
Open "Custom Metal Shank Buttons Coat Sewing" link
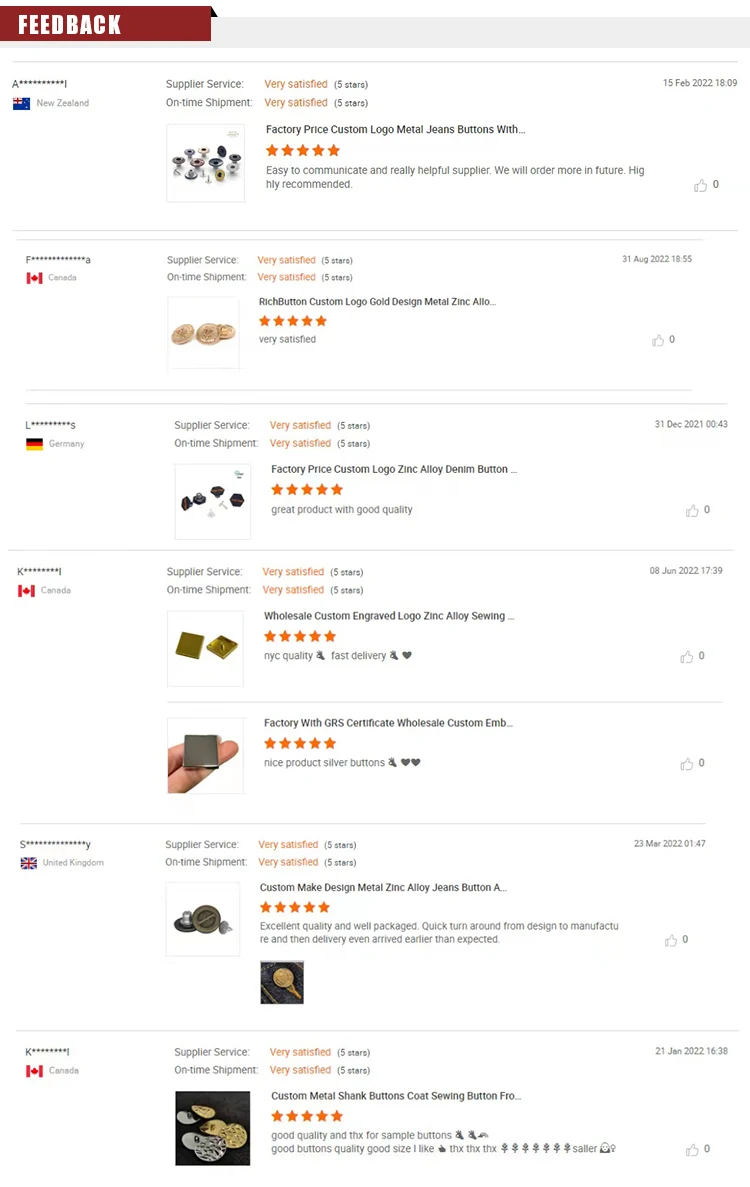[396, 1096]
